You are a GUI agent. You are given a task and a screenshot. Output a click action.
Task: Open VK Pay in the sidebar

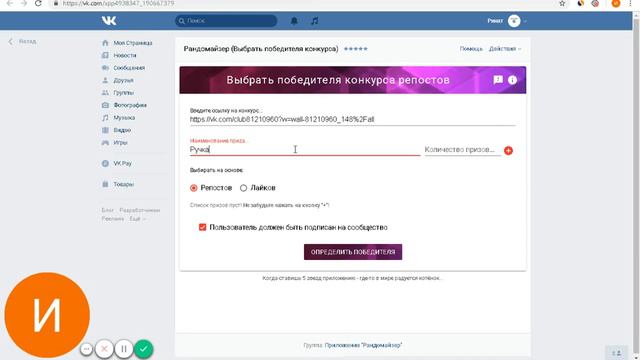pyautogui.click(x=122, y=163)
